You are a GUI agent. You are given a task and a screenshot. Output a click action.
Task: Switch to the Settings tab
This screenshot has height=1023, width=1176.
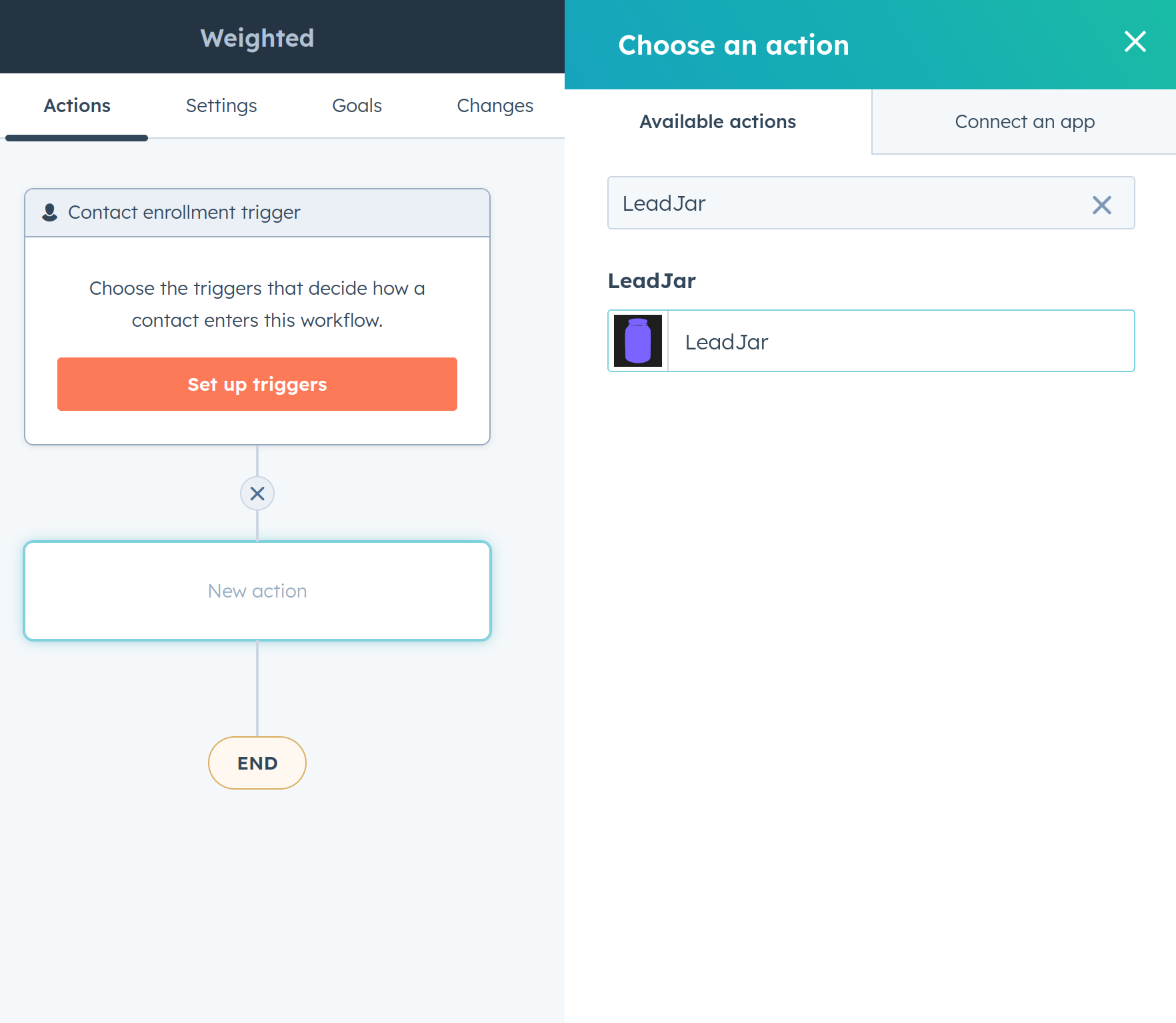221,105
